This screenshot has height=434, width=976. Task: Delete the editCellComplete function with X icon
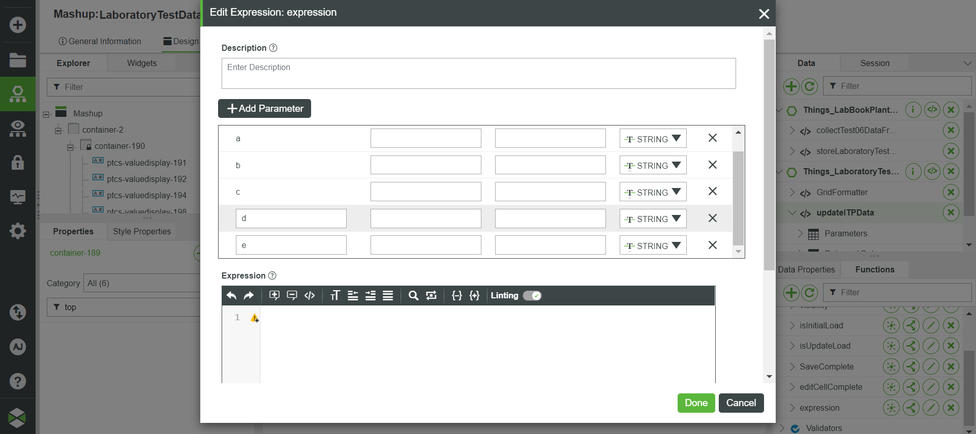coord(950,387)
